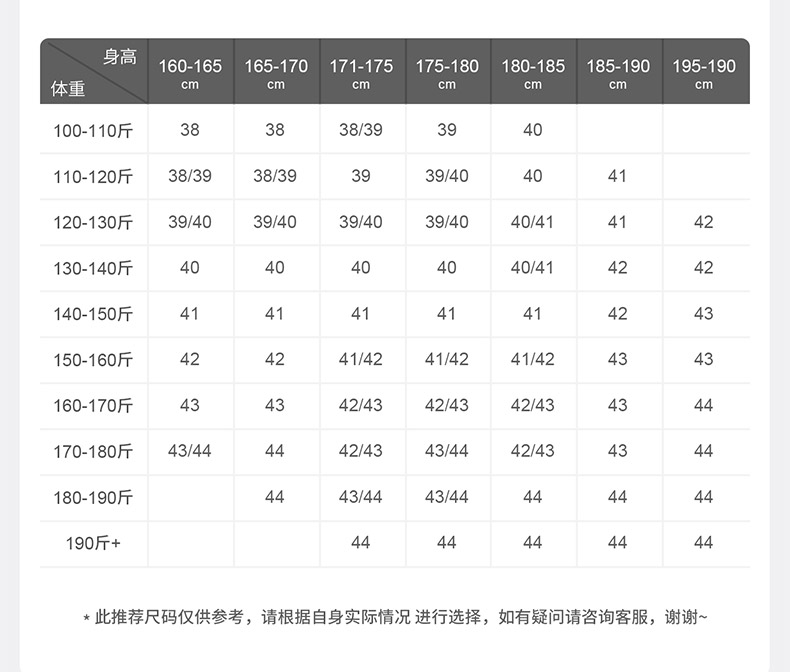Select the 190斤+ row label
This screenshot has height=672, width=790.
[93, 544]
